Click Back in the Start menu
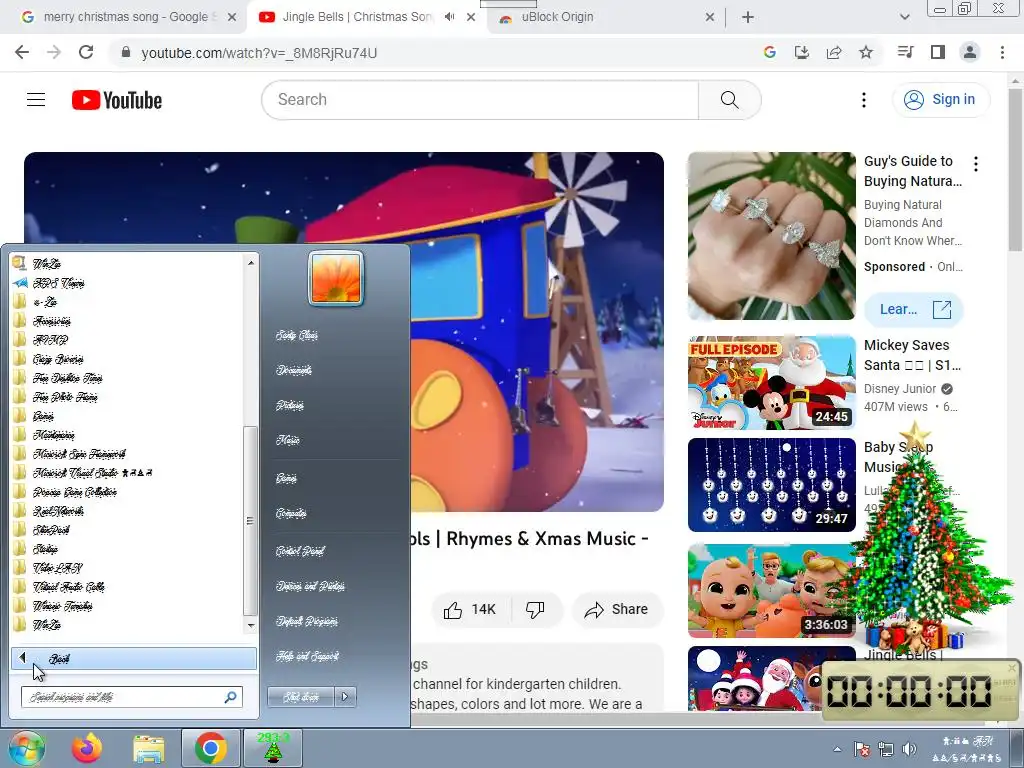The image size is (1024, 768). coord(134,658)
